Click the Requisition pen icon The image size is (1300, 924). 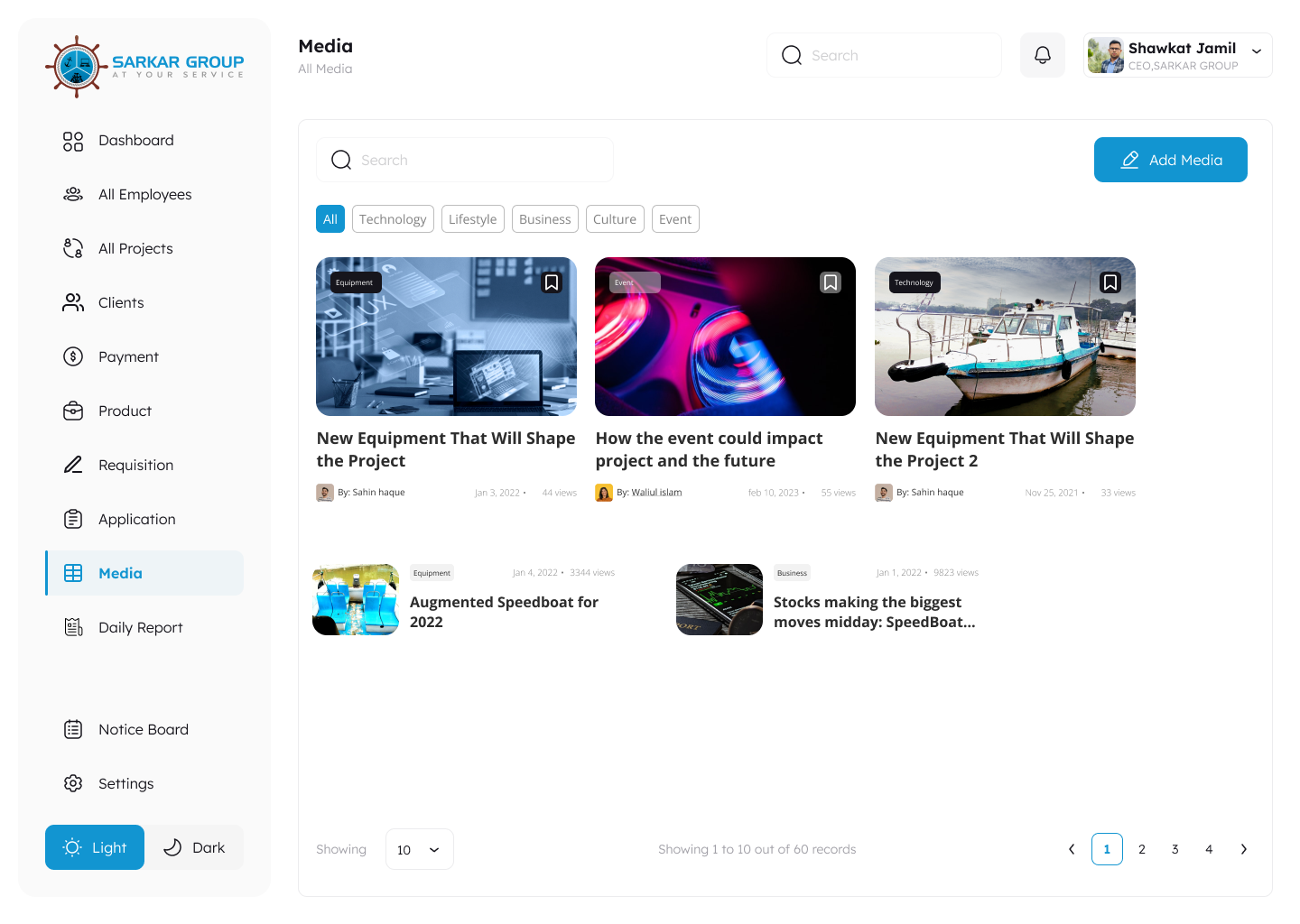[x=73, y=466]
